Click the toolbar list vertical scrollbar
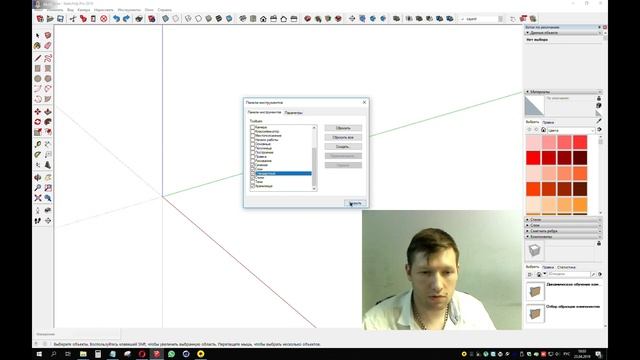Viewport: 640px width, 360px height. (x=314, y=158)
